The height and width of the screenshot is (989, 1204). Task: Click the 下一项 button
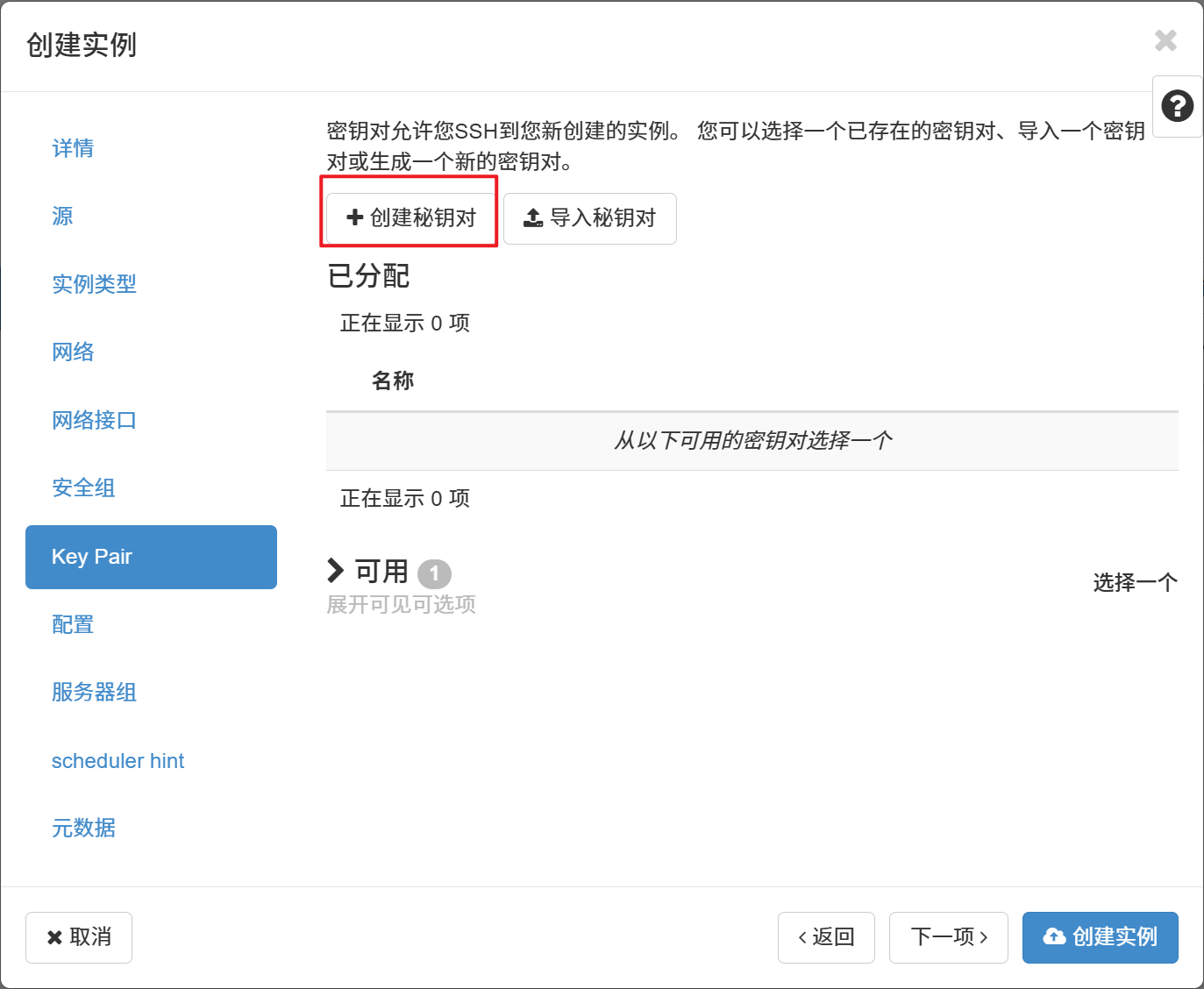click(949, 937)
